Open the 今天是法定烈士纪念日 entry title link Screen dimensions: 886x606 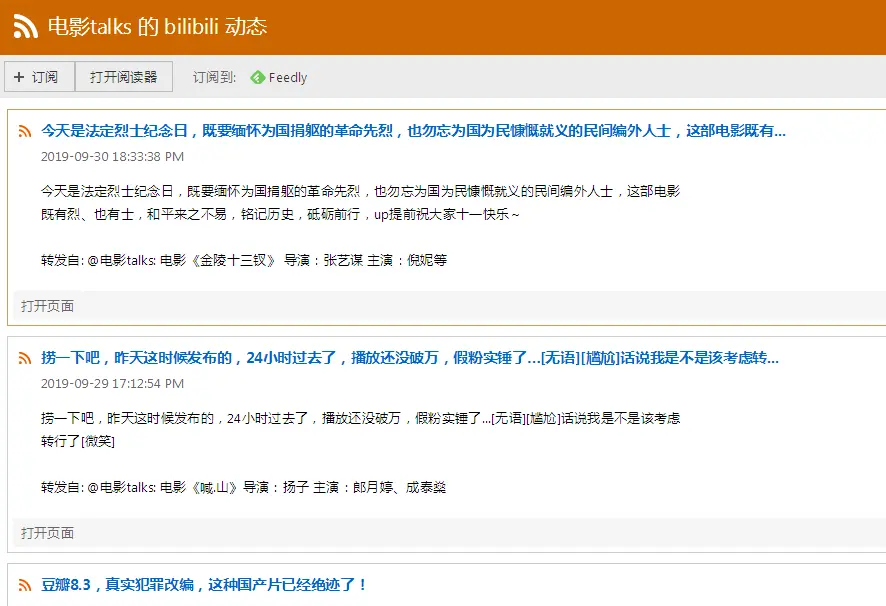[x=413, y=131]
